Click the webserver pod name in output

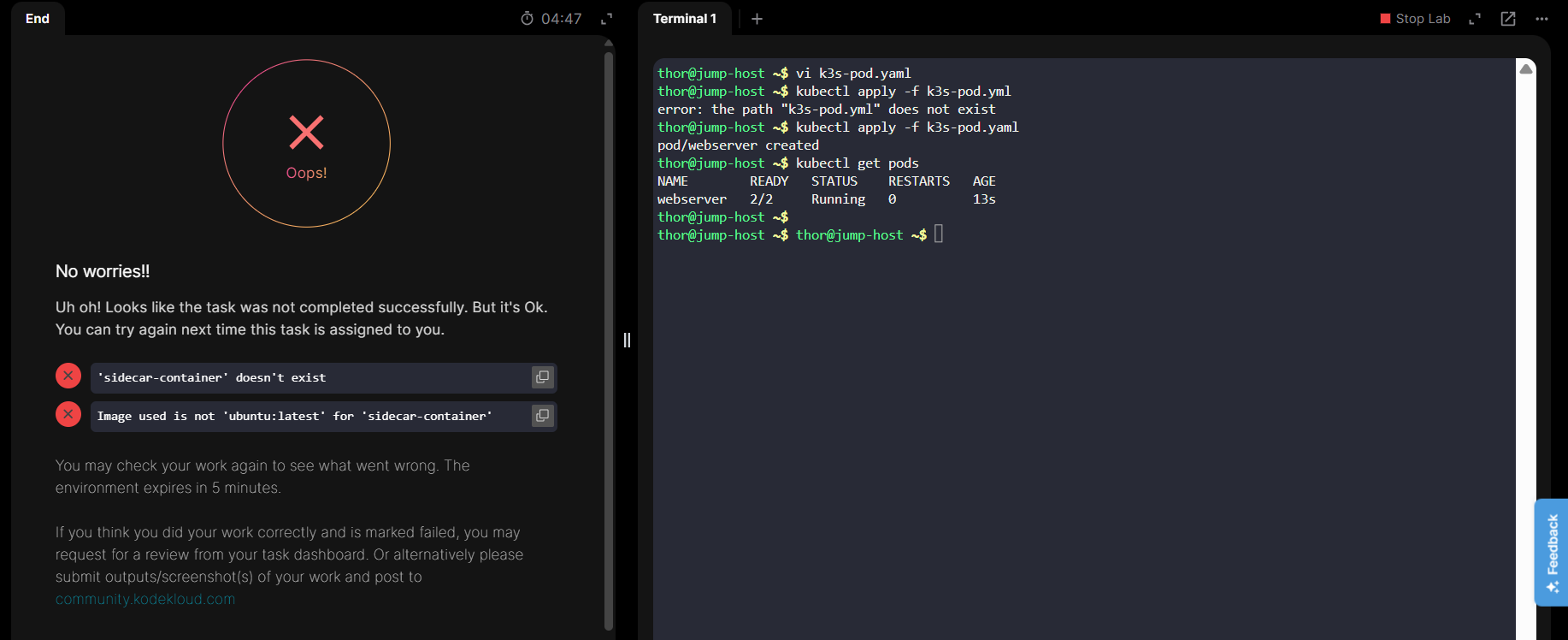point(692,199)
